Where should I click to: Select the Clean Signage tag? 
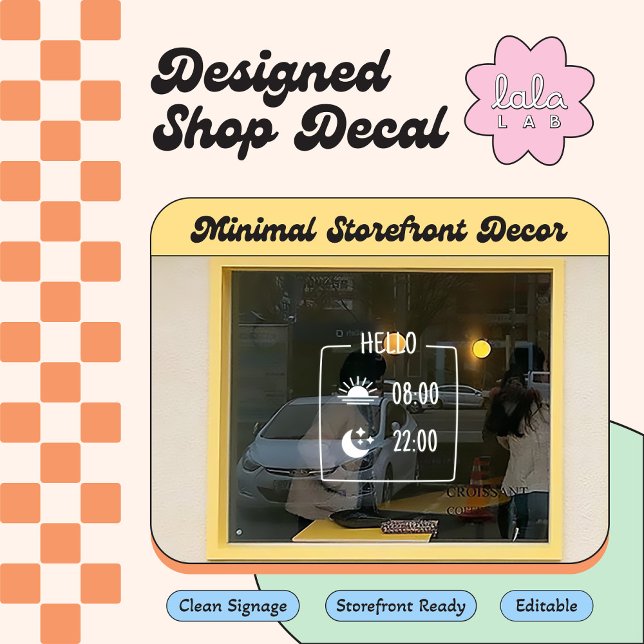coord(232,606)
